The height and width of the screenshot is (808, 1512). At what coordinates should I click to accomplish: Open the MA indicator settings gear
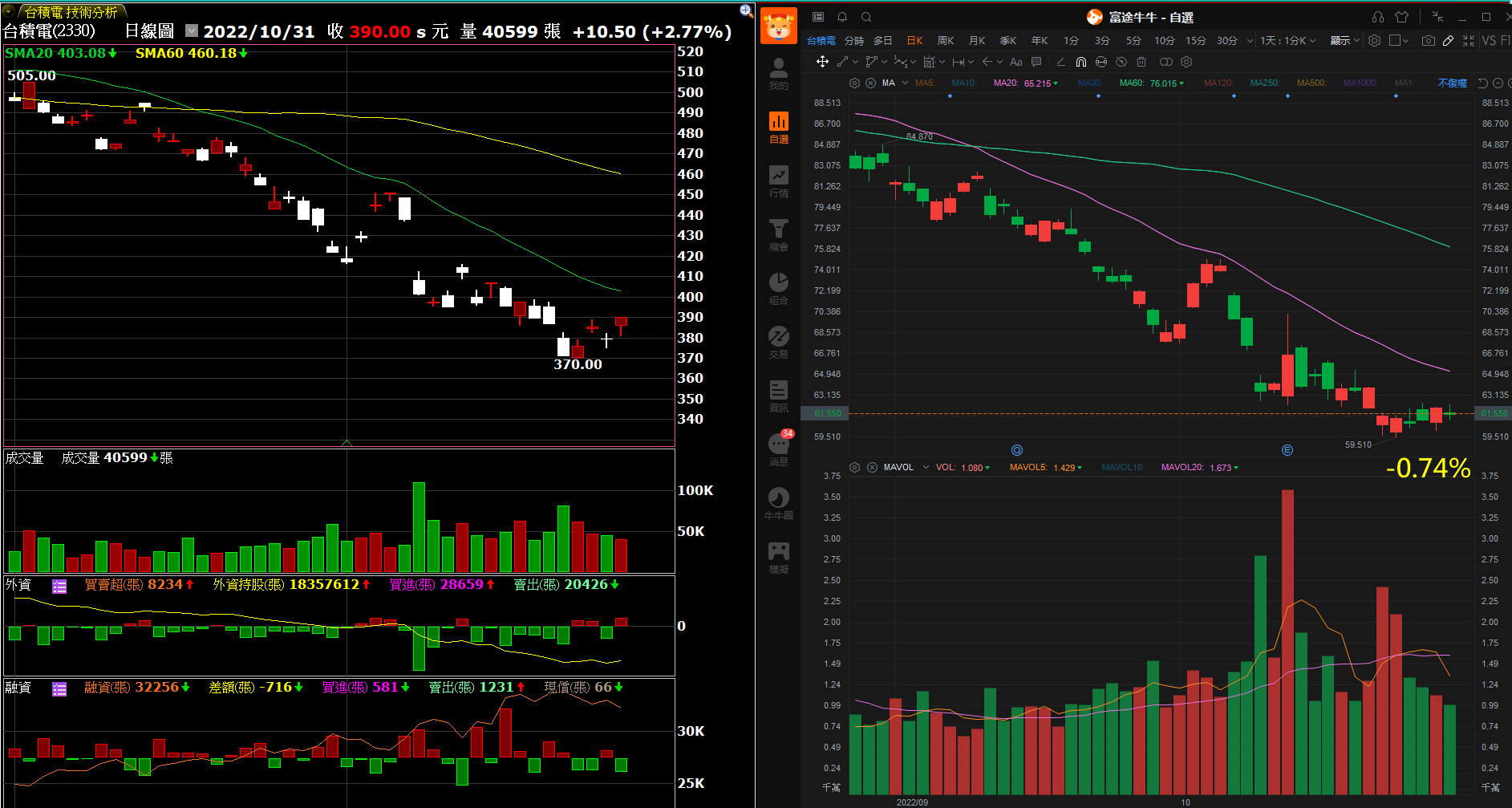tap(854, 83)
